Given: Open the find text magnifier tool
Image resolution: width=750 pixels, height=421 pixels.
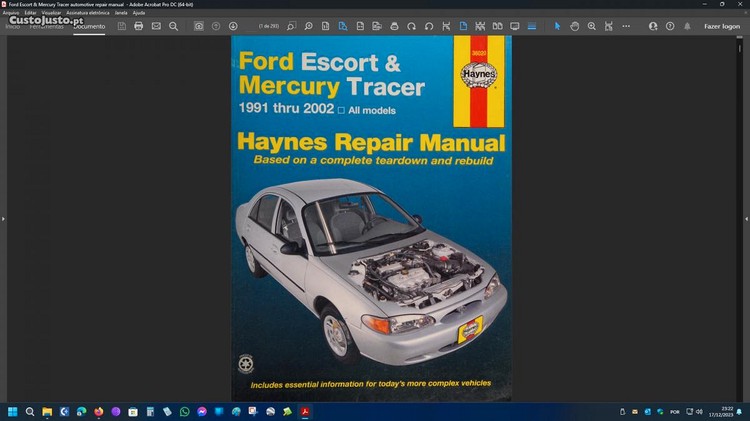Looking at the screenshot, I should pos(173,26).
